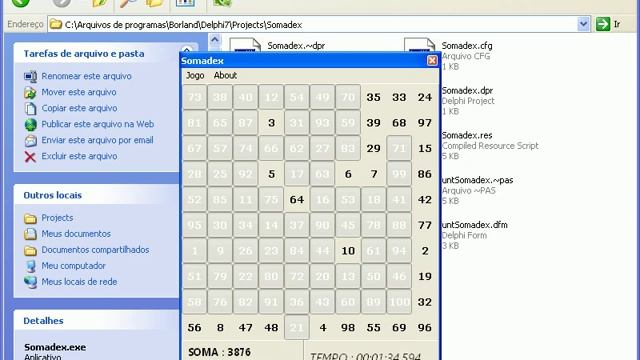Click the Copiar este arquivo page icon
The image size is (640, 360).
tap(30, 108)
